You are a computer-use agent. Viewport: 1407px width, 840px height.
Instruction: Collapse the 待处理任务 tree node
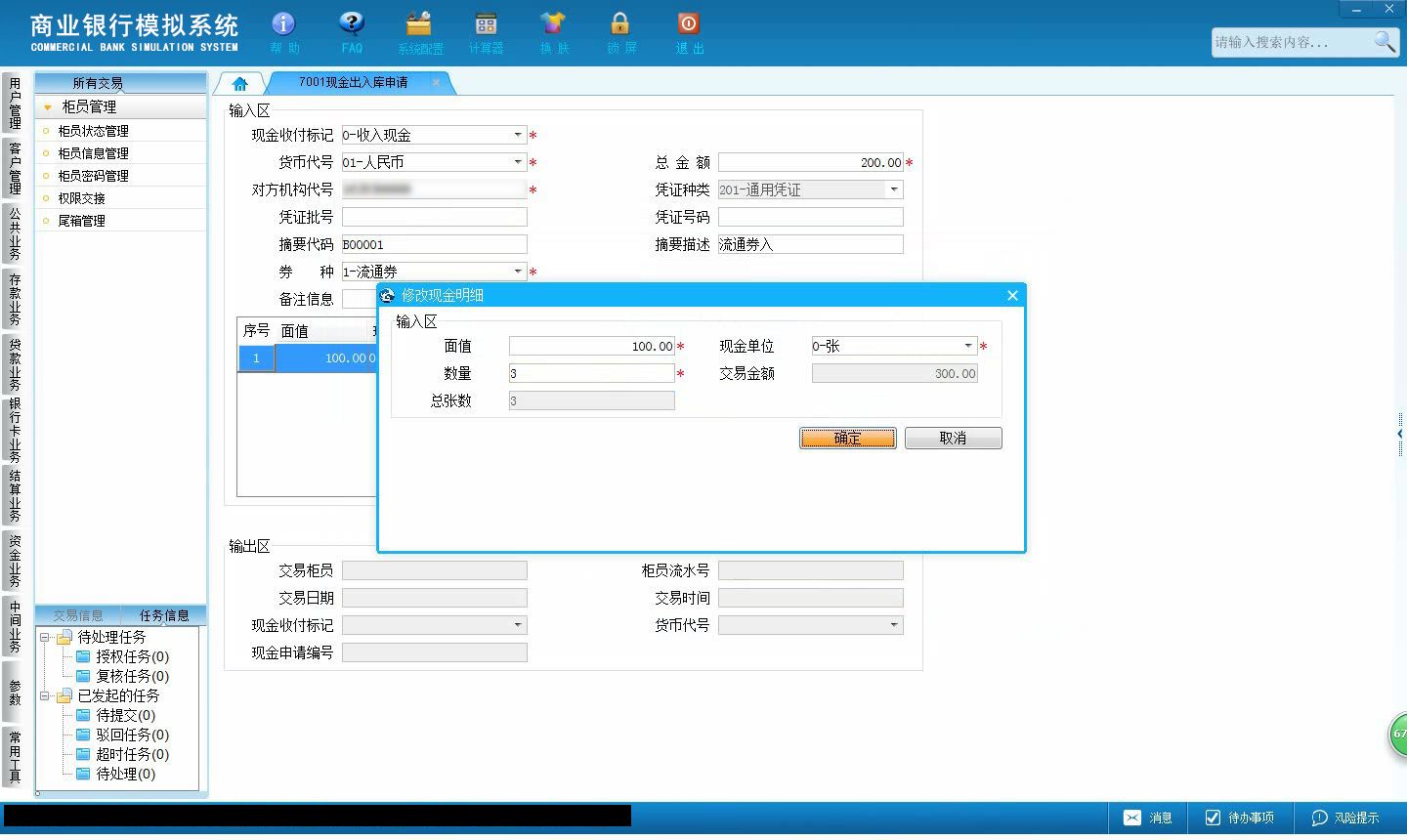pos(45,637)
